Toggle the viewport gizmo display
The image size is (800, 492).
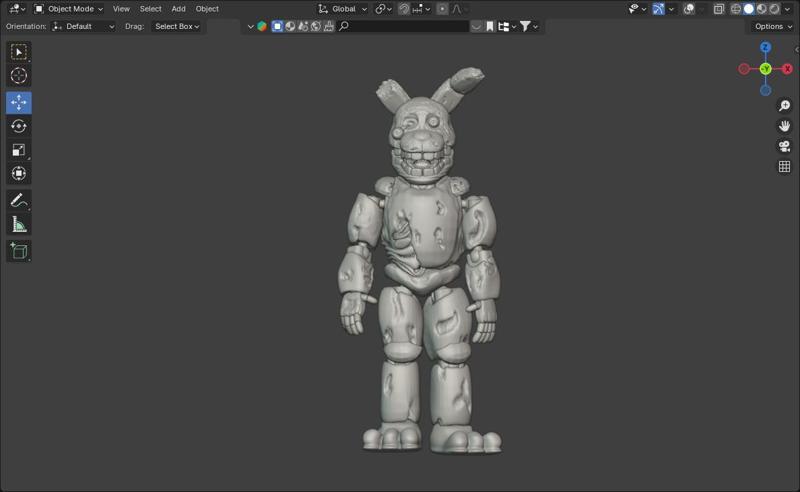[x=658, y=9]
